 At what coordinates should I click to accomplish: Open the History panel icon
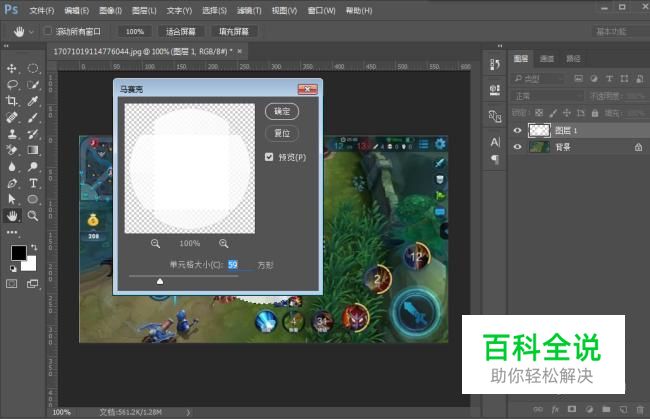(x=495, y=65)
